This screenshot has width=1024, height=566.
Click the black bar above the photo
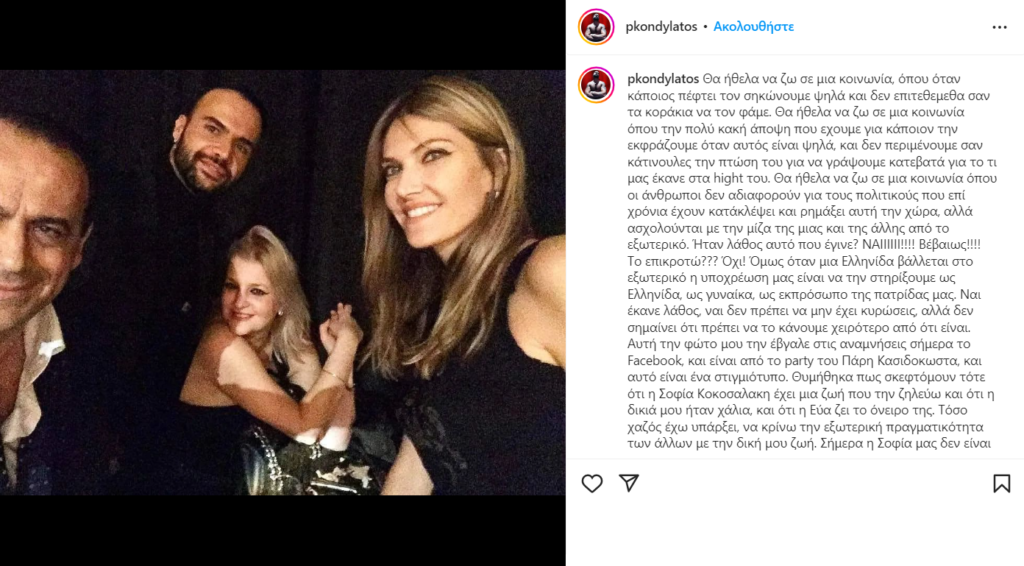(x=282, y=35)
